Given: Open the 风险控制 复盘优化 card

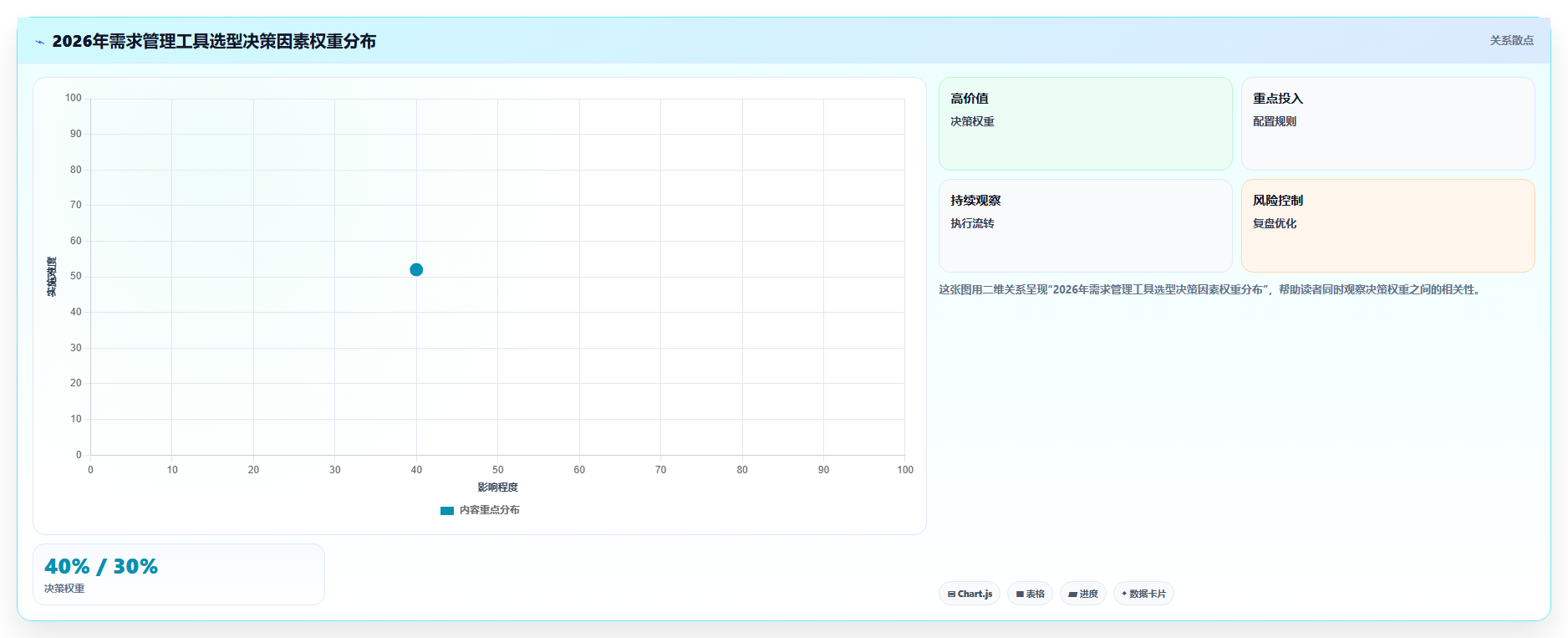Looking at the screenshot, I should pyautogui.click(x=1387, y=226).
